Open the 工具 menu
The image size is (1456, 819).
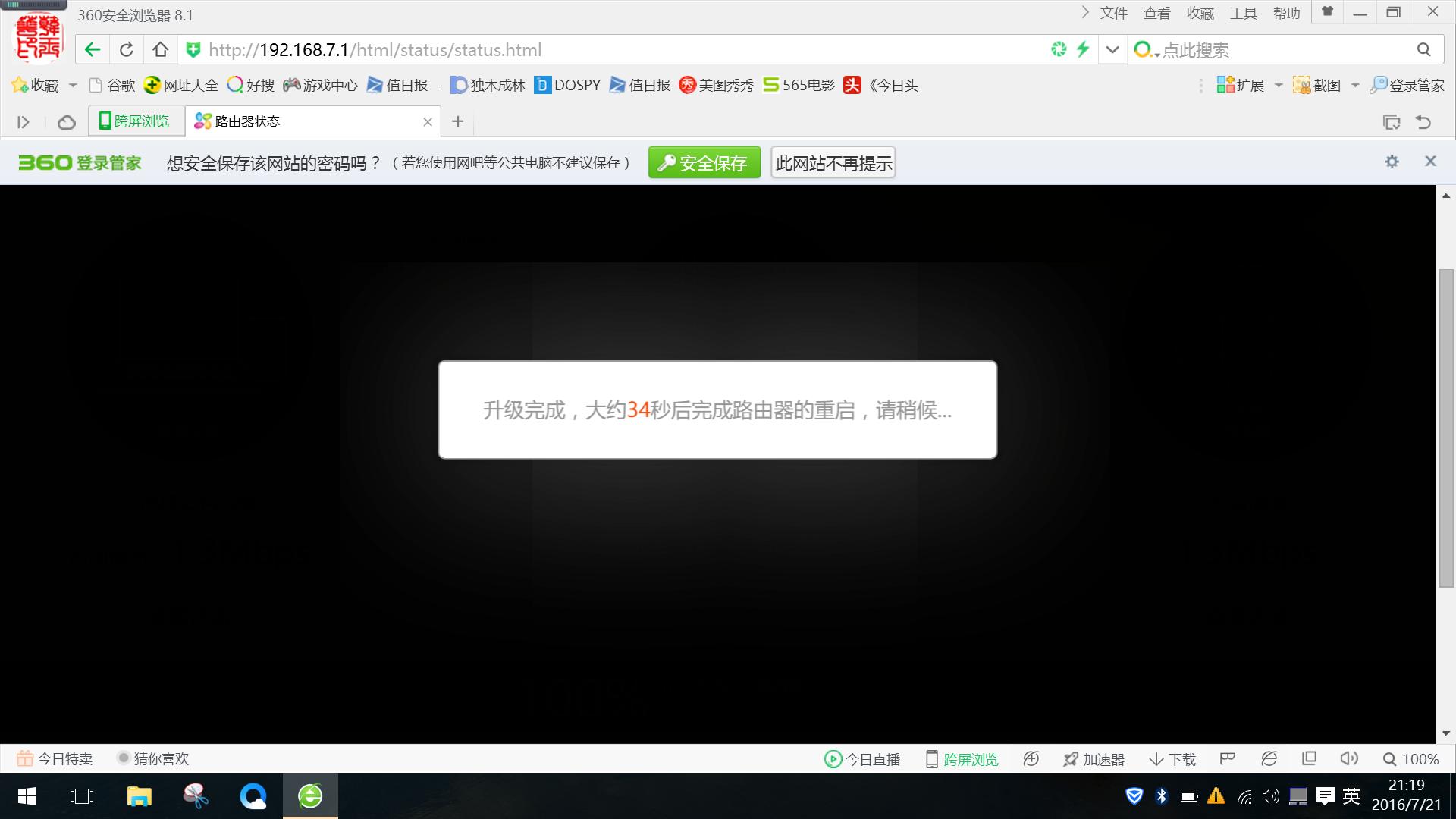(1244, 12)
